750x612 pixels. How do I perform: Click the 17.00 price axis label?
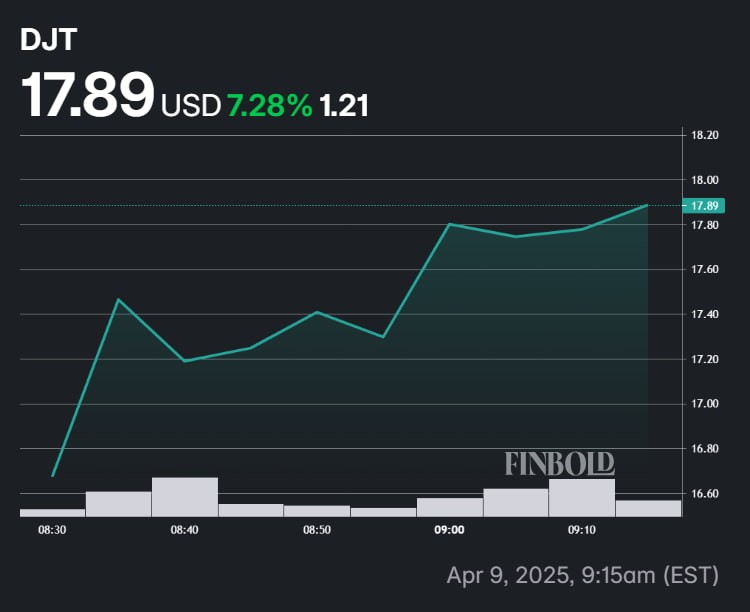coord(705,404)
